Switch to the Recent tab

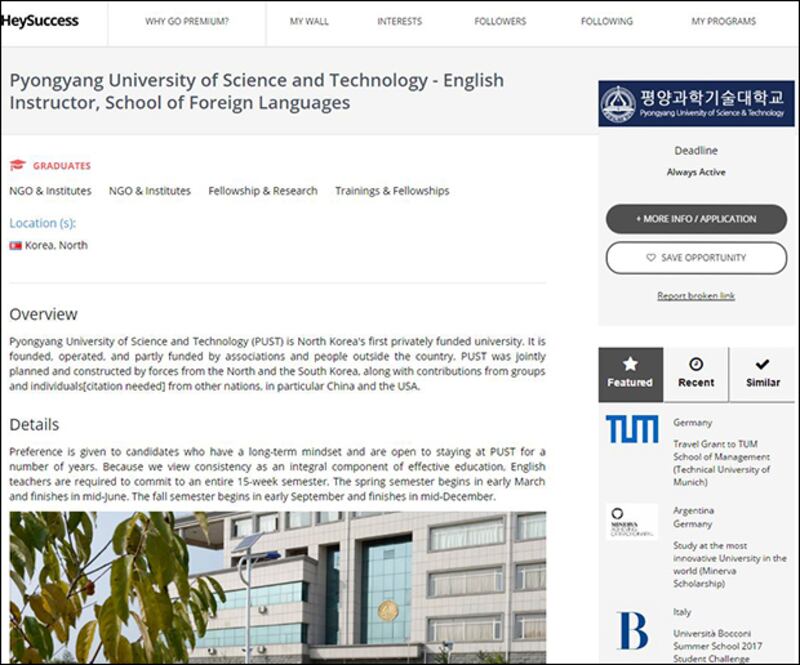(x=696, y=375)
